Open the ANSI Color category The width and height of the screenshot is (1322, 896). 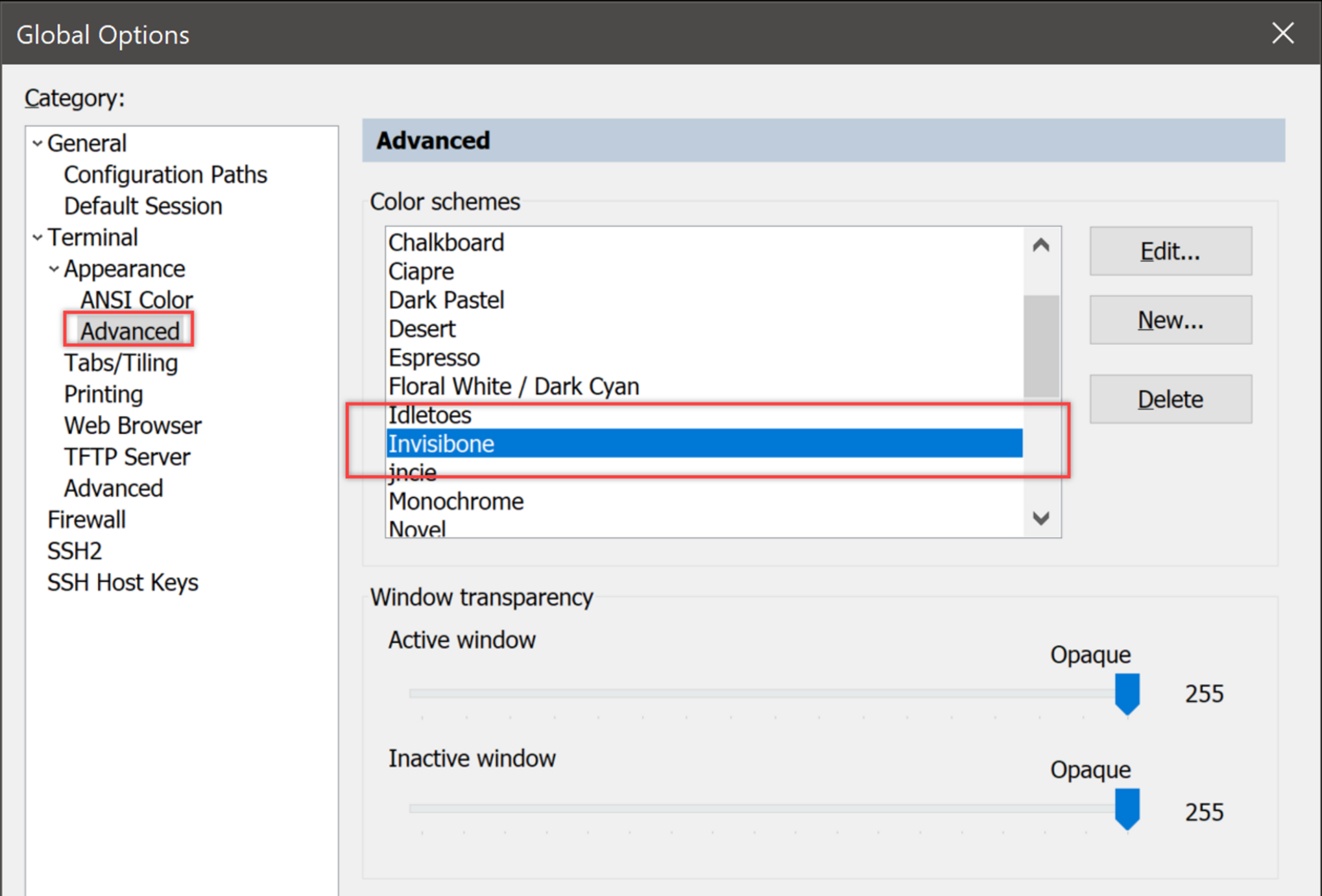(136, 300)
